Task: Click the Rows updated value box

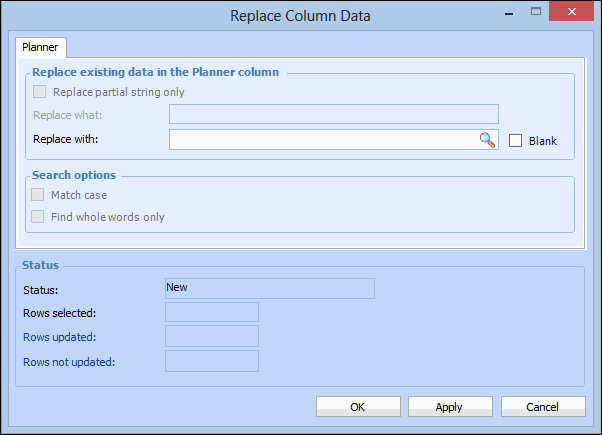Action: click(211, 336)
